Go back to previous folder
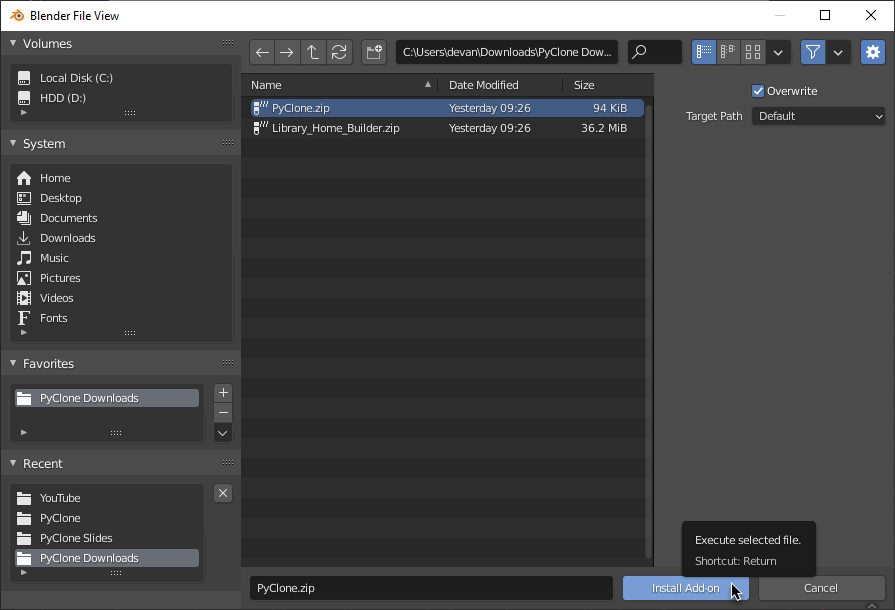895x610 pixels. [x=262, y=52]
